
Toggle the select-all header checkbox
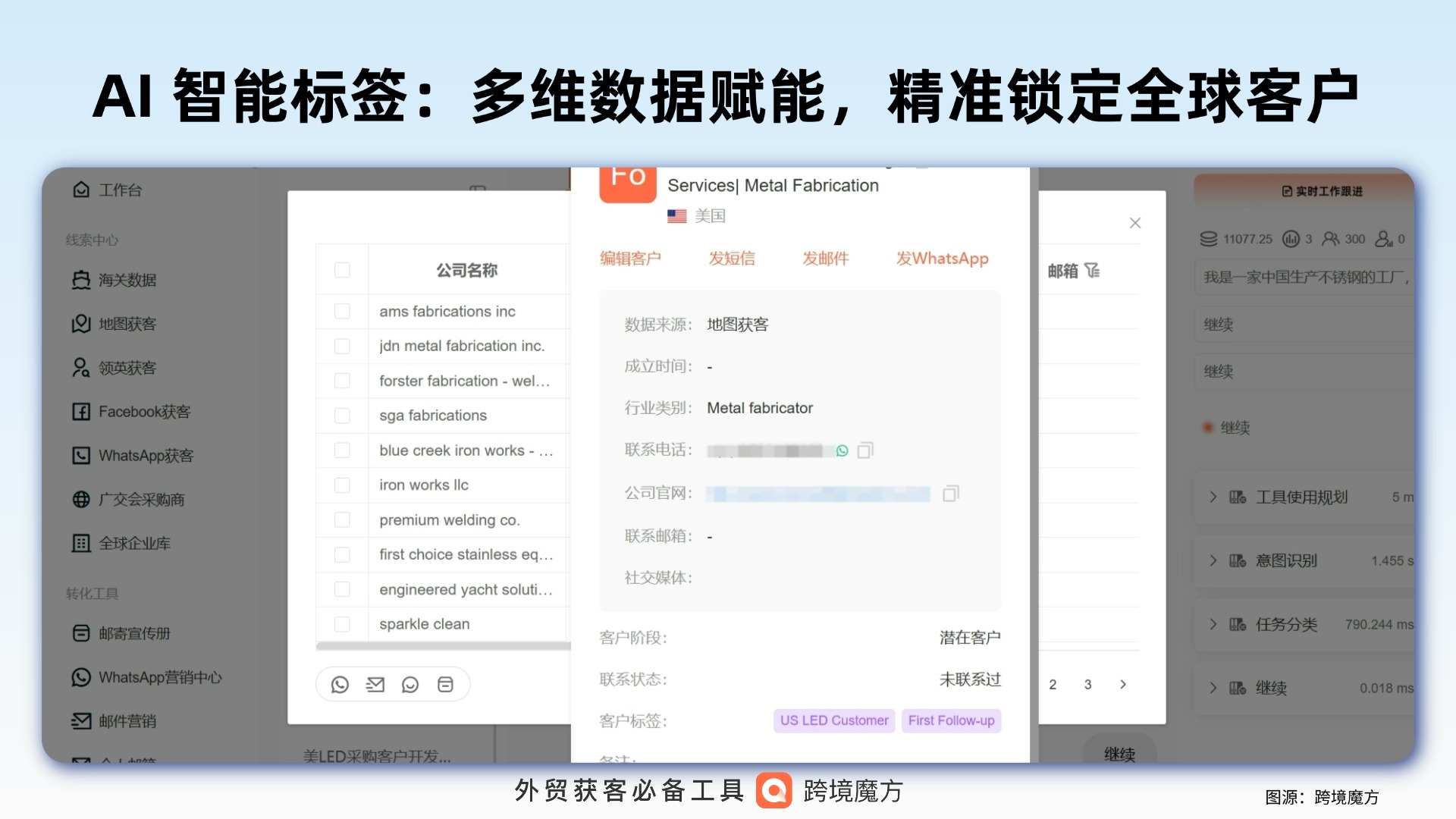(342, 271)
